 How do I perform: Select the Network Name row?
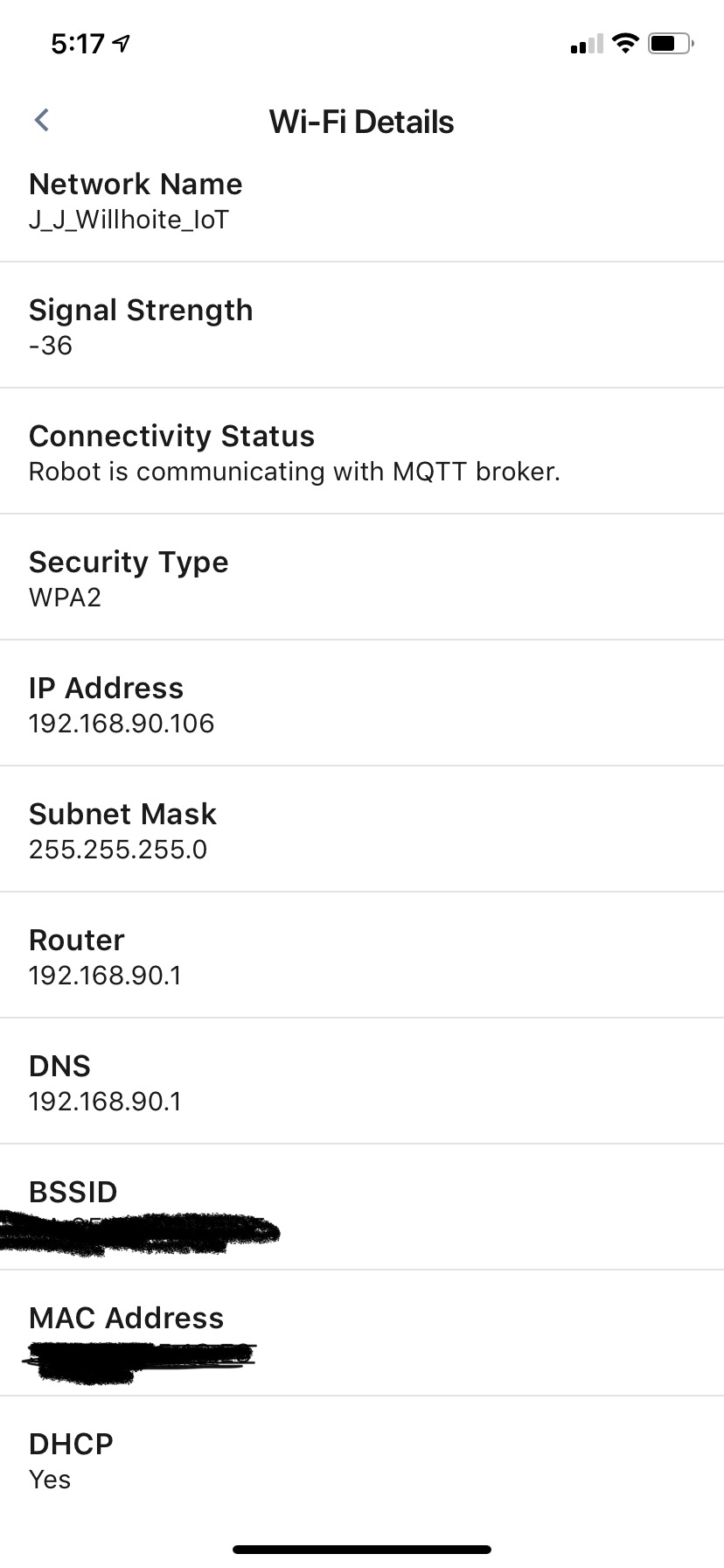click(x=362, y=200)
